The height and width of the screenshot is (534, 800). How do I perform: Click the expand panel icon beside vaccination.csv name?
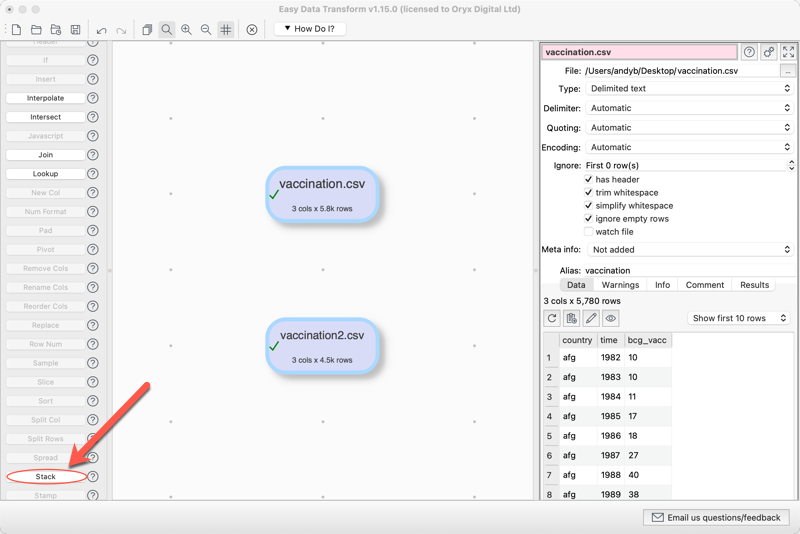(788, 52)
